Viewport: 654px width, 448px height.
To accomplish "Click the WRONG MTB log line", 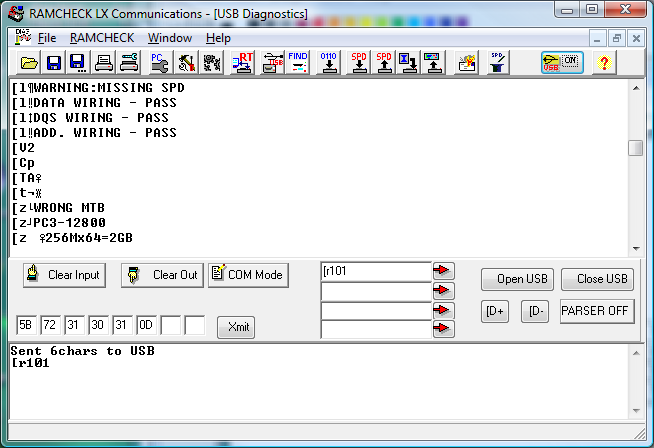I will (58, 208).
